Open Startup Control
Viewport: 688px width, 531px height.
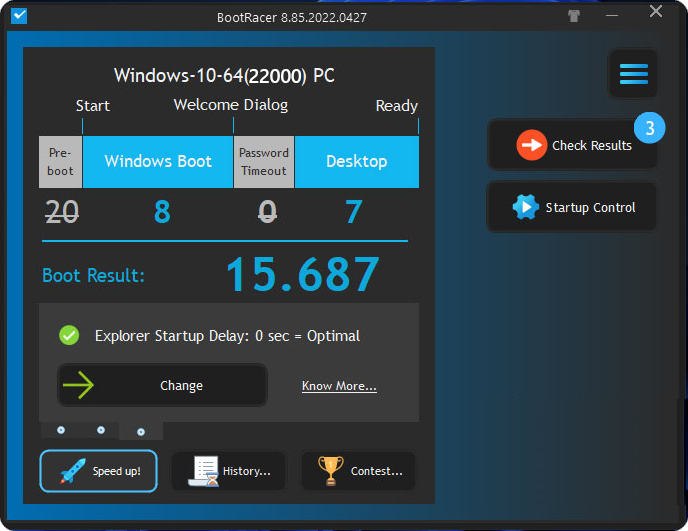click(572, 207)
